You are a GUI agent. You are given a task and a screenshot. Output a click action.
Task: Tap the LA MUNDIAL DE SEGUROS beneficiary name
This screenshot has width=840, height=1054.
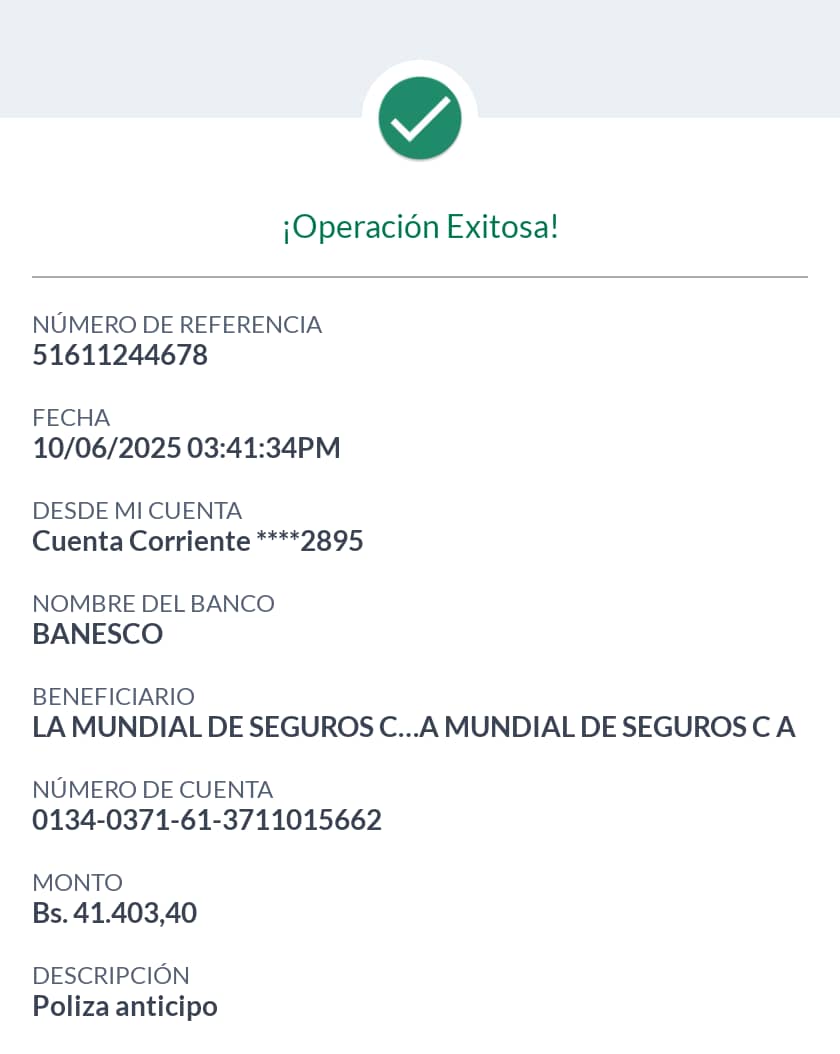coord(414,727)
